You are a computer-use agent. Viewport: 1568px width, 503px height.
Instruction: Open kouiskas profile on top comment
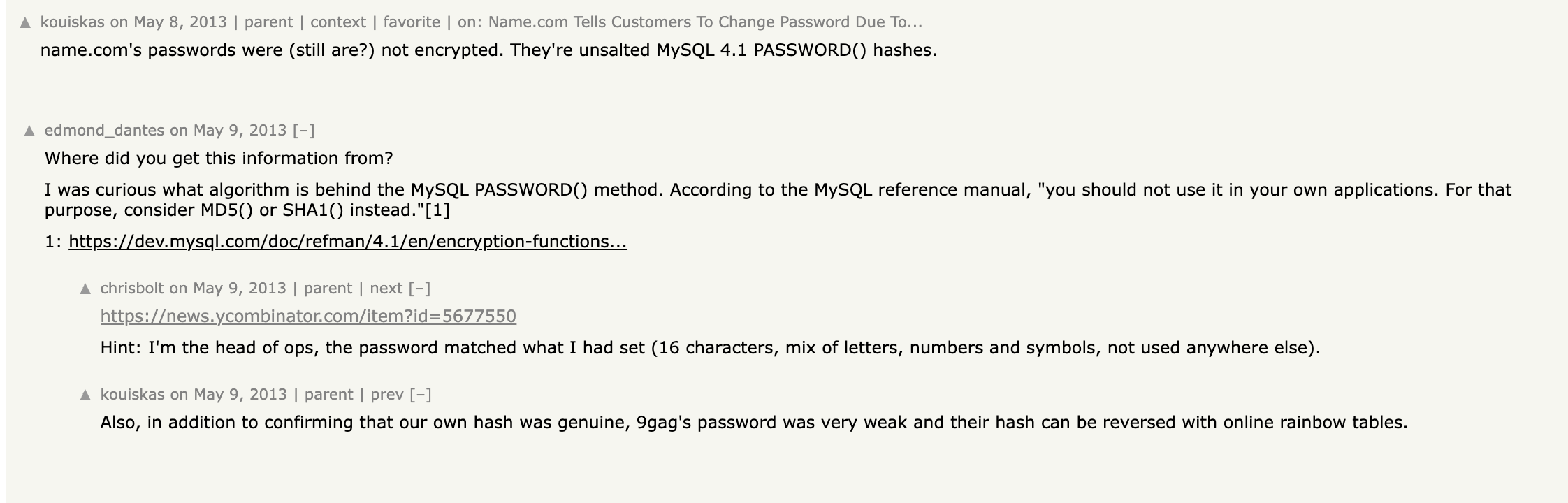[72, 22]
